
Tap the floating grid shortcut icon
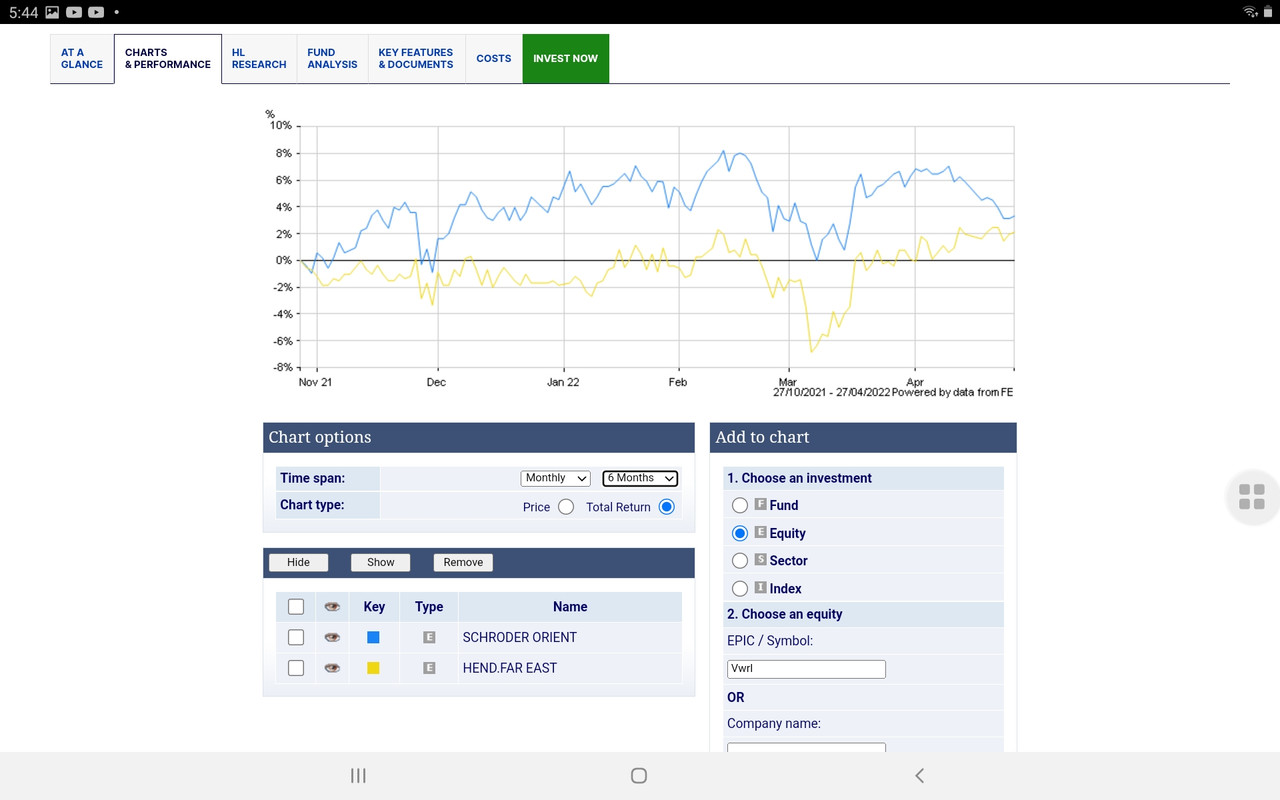[1252, 496]
